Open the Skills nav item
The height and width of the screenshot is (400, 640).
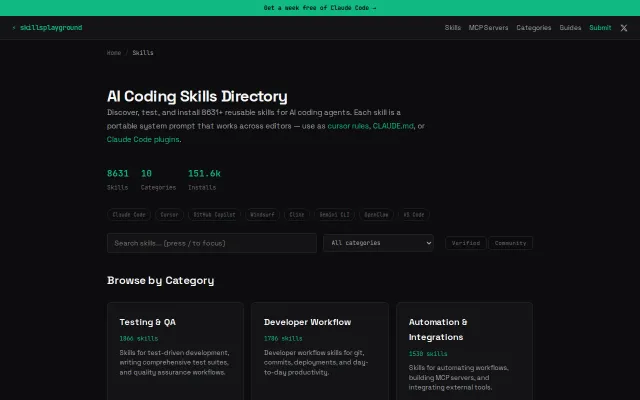[x=452, y=28]
